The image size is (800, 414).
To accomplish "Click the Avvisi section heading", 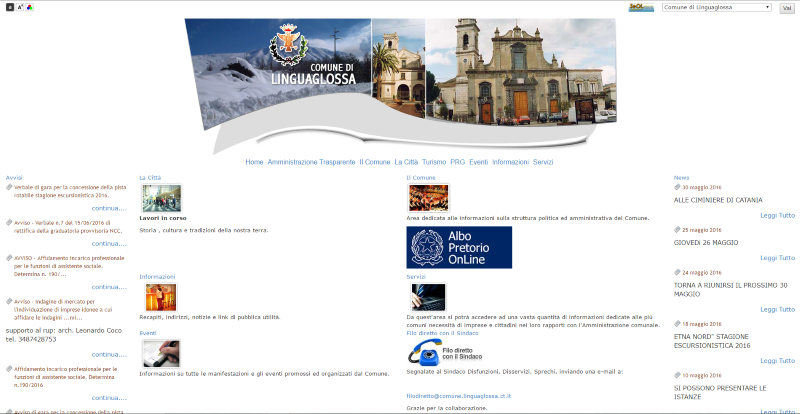I will [14, 178].
